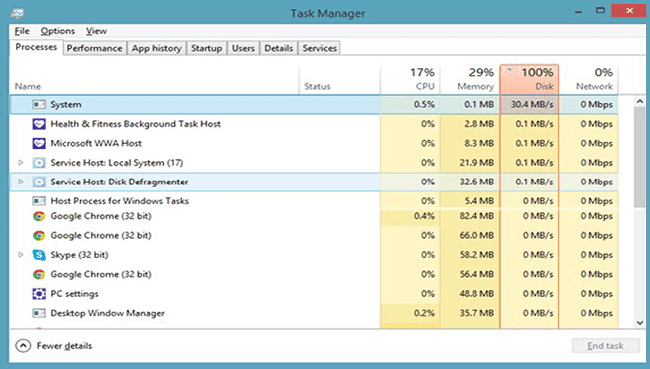Click the 0.4% CPU value for Chrome
Screen dimensions: 650x369
tap(424, 216)
